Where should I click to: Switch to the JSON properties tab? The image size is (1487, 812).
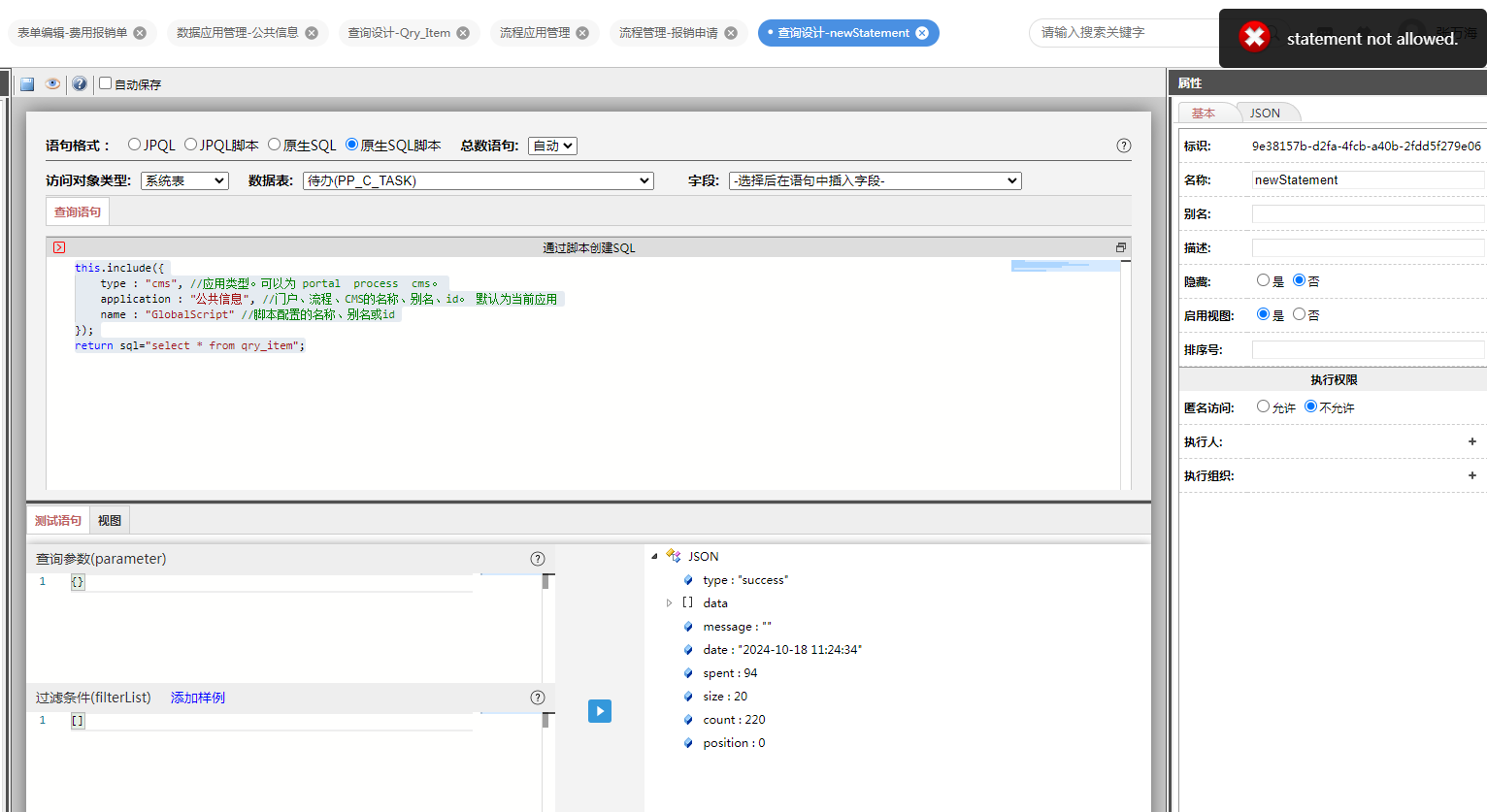point(1265,114)
